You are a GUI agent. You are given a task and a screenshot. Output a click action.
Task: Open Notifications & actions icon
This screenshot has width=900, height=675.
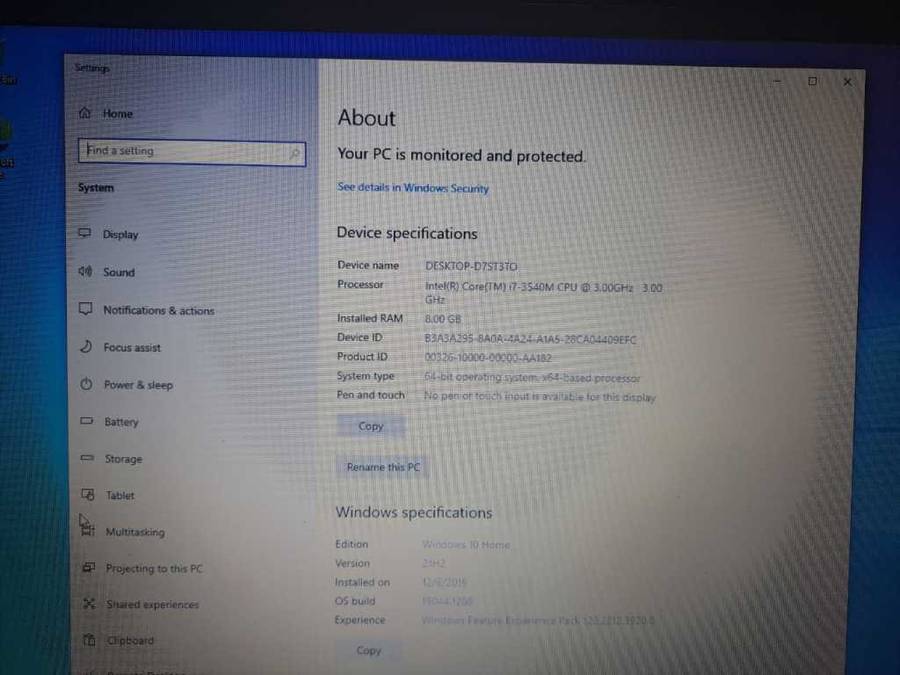coord(85,310)
